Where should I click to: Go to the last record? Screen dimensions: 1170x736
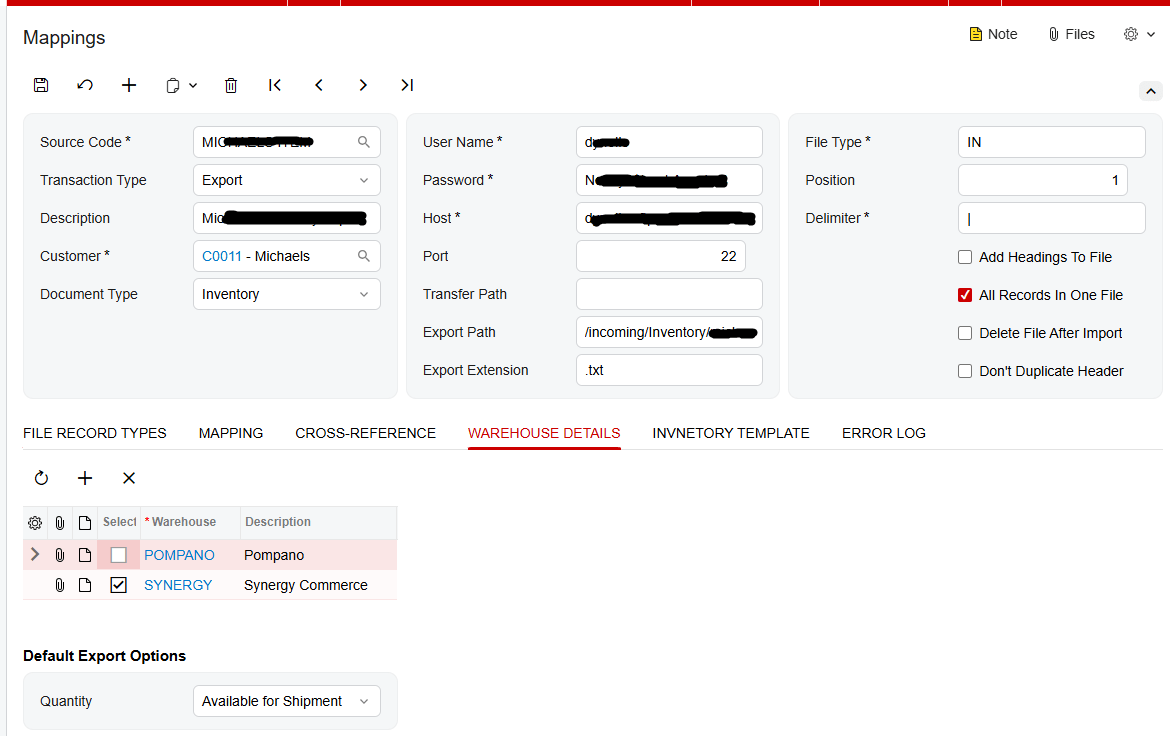point(407,85)
